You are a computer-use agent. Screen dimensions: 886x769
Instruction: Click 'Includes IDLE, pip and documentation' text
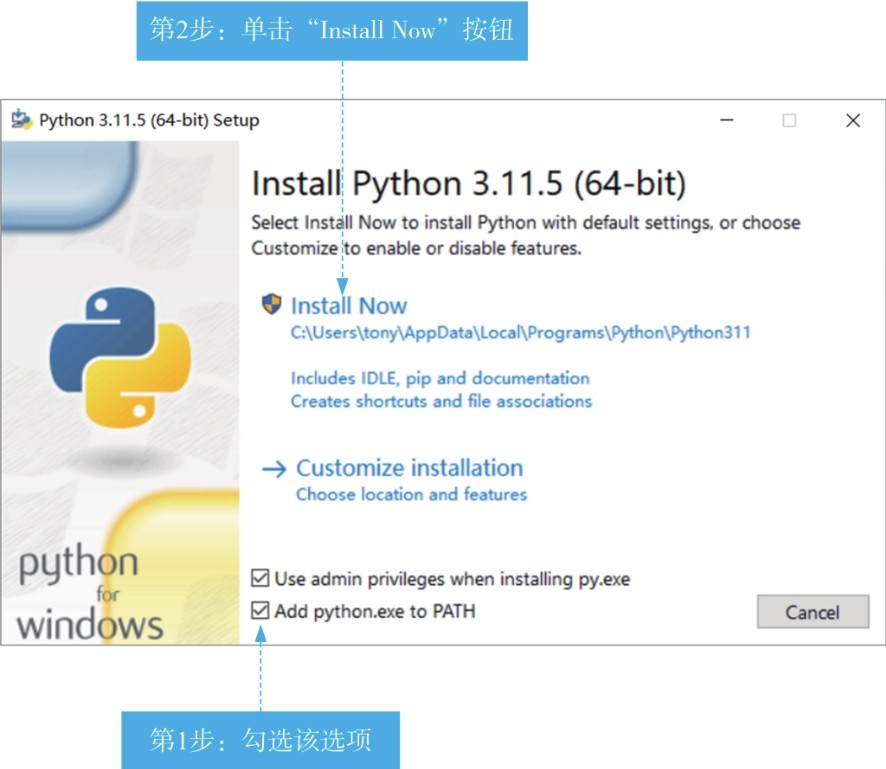pos(440,378)
